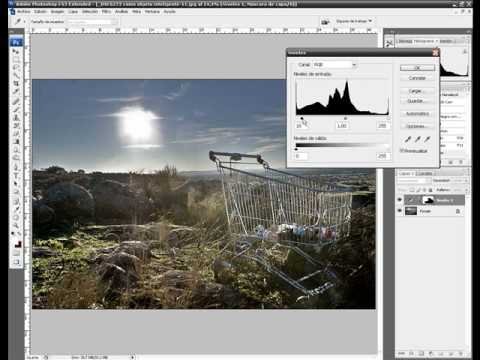The height and width of the screenshot is (360, 480).
Task: Click the black input levels slider
Action: (x=301, y=118)
